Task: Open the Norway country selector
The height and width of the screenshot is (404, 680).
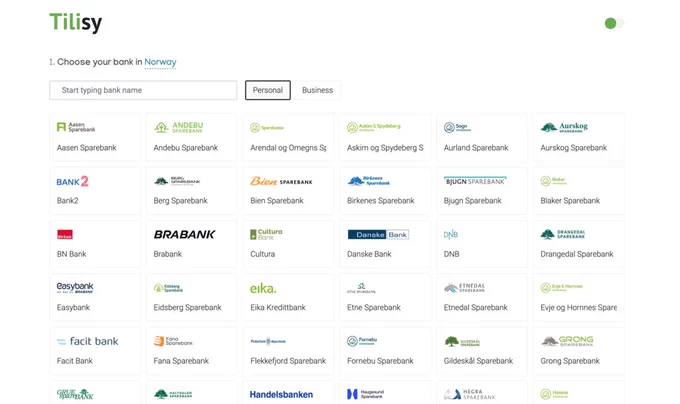Action: pos(160,62)
